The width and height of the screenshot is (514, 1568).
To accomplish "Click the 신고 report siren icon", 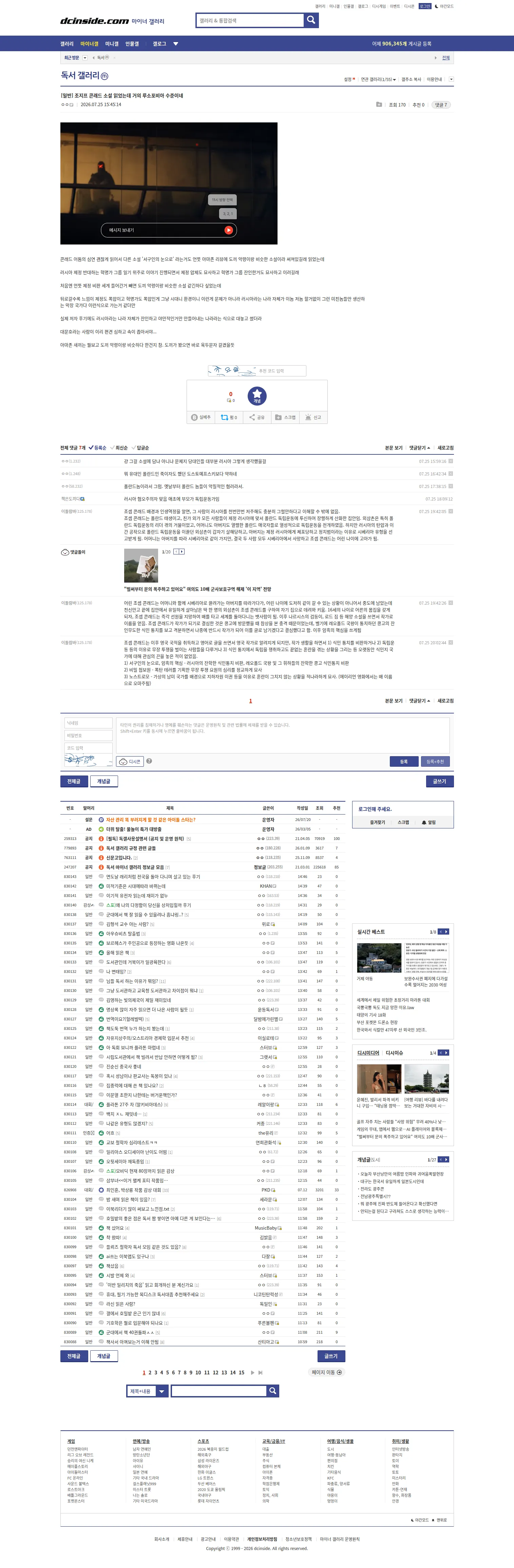I will [x=308, y=417].
